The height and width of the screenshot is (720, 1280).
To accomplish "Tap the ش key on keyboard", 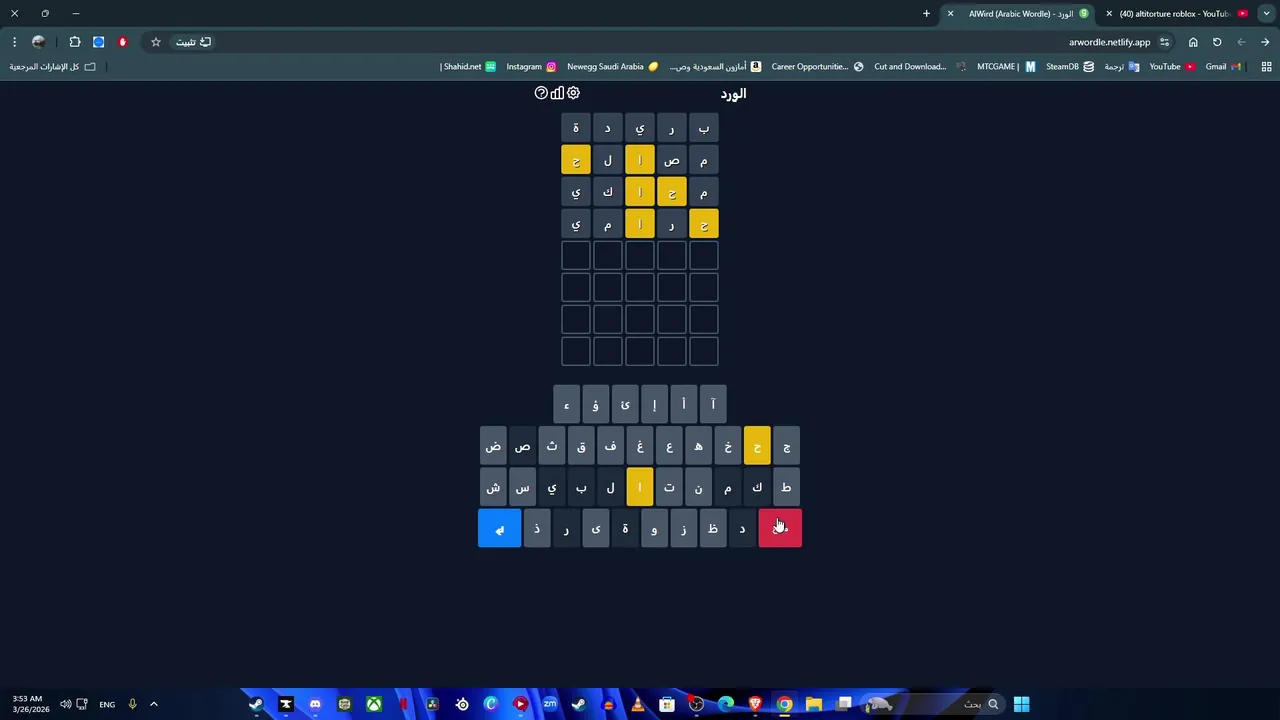I will click(493, 487).
